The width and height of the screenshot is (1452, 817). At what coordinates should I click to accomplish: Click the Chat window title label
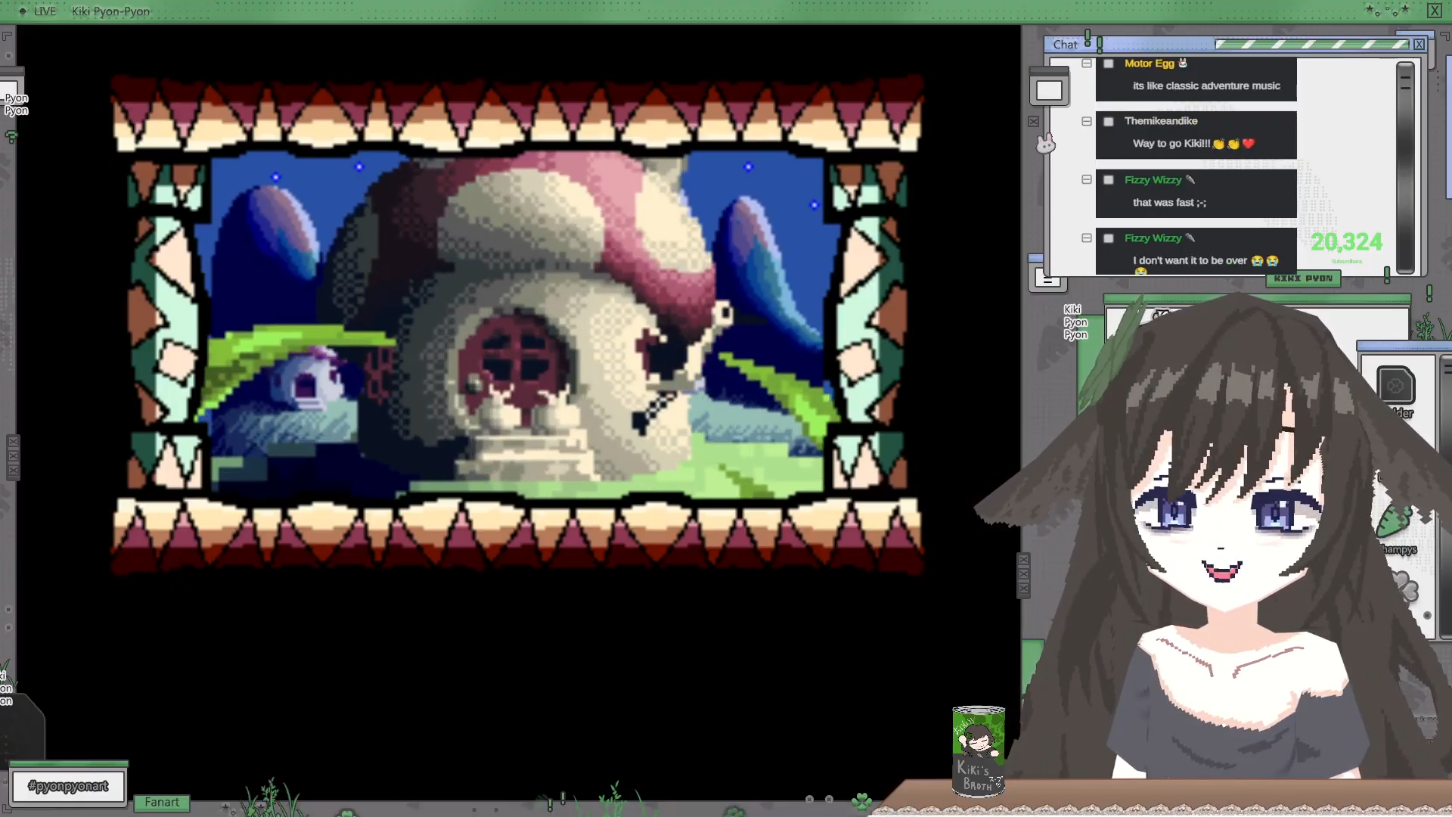pyautogui.click(x=1065, y=44)
